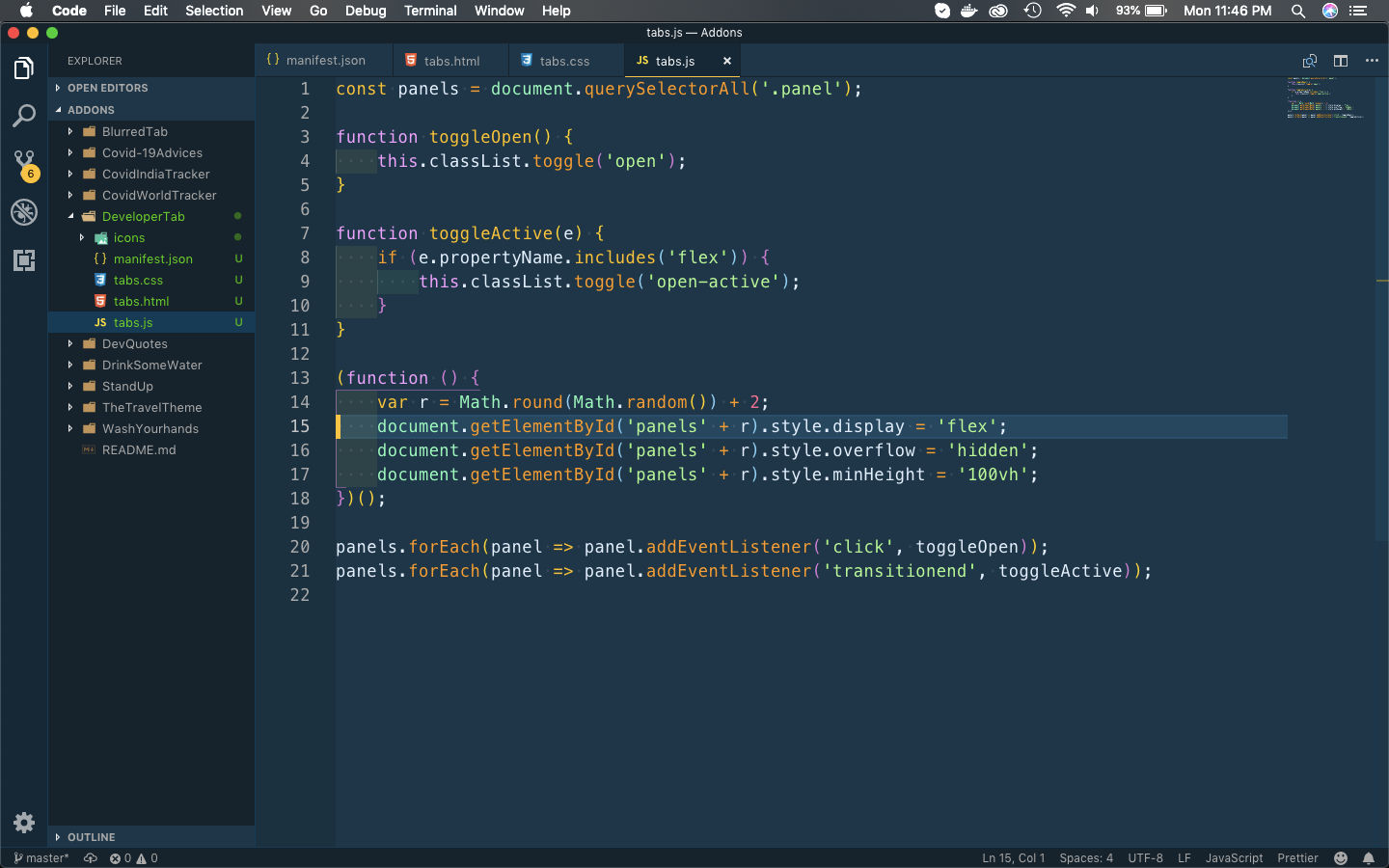Expand the BlurredTab folder
The image size is (1389, 868).
coord(151,131)
